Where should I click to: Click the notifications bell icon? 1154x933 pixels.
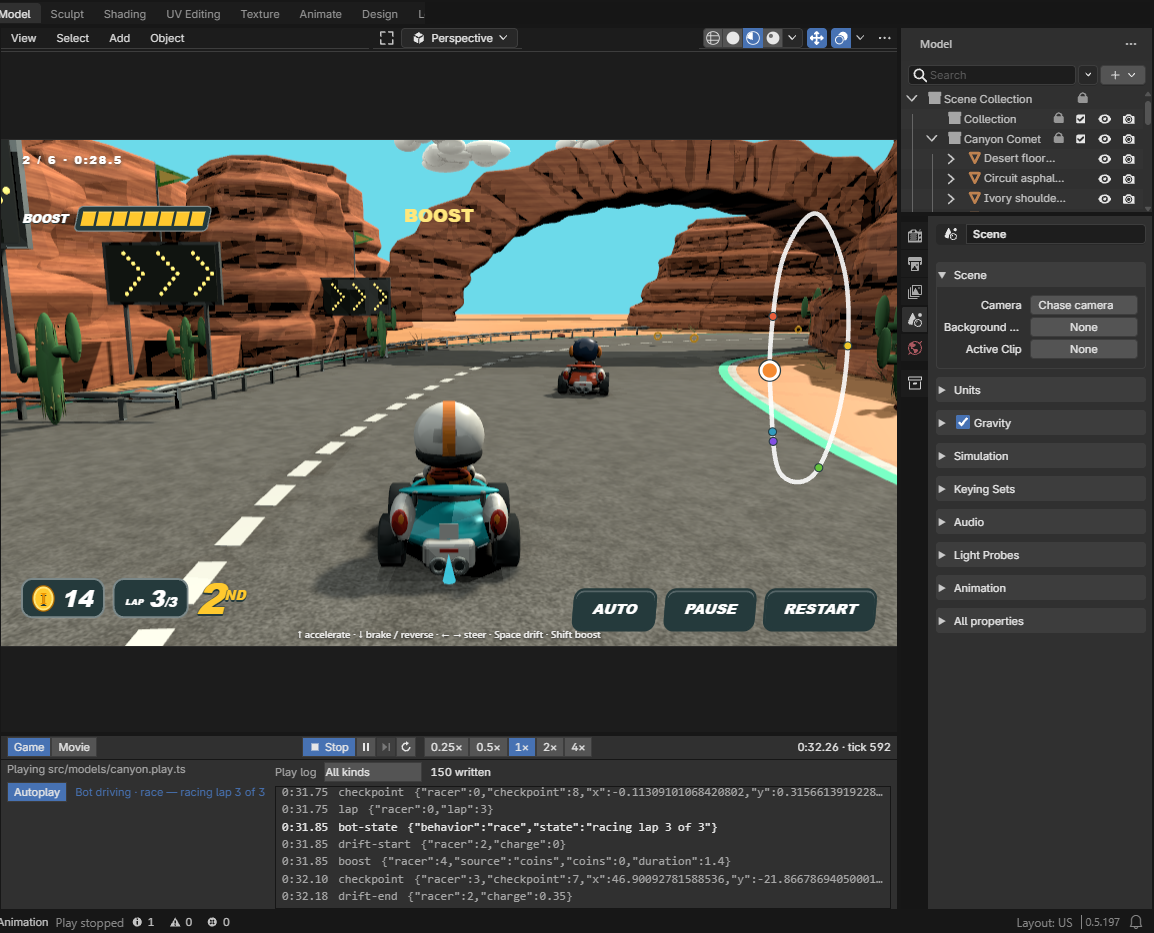coord(1136,922)
